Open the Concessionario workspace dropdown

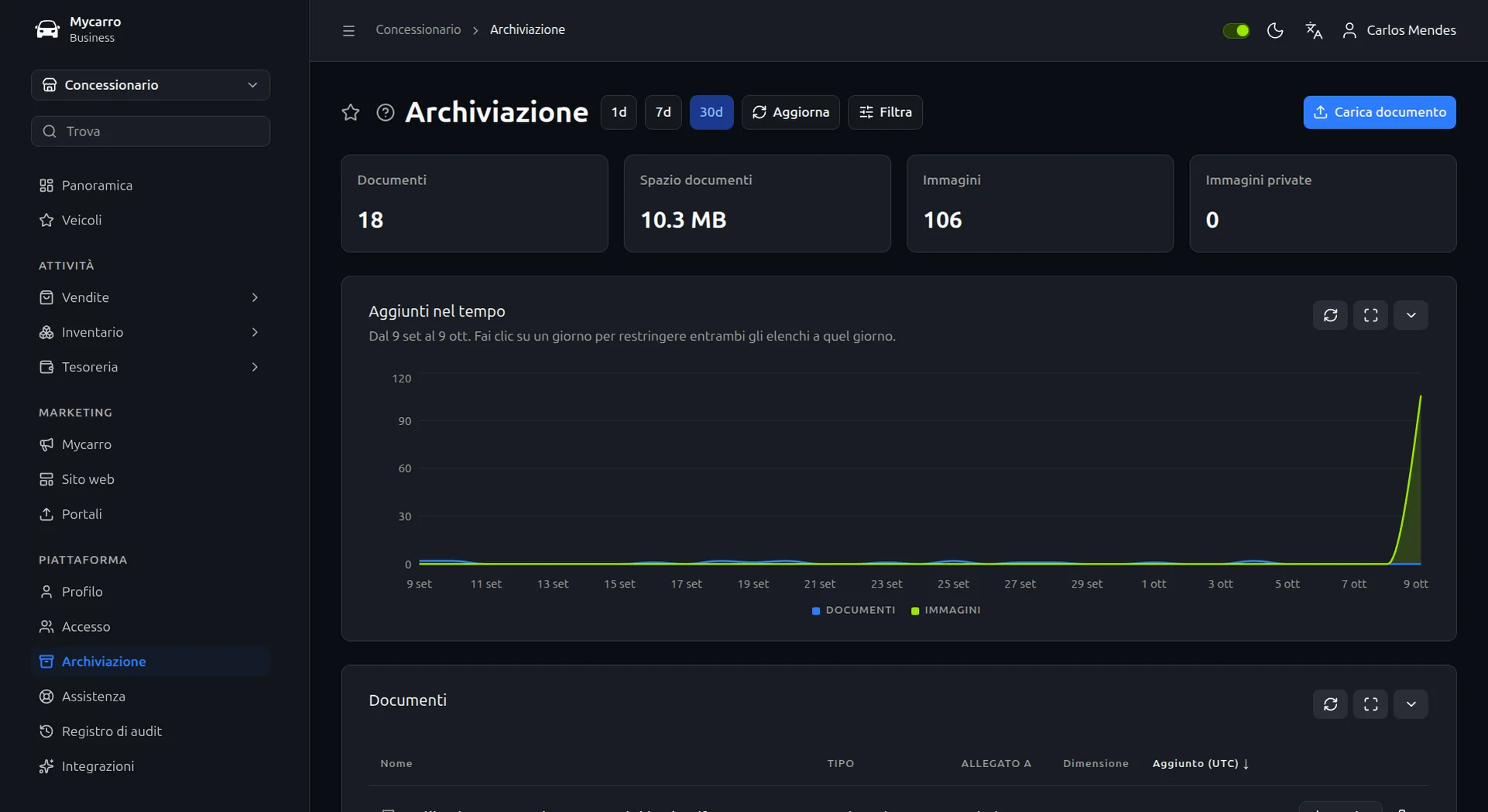(150, 85)
